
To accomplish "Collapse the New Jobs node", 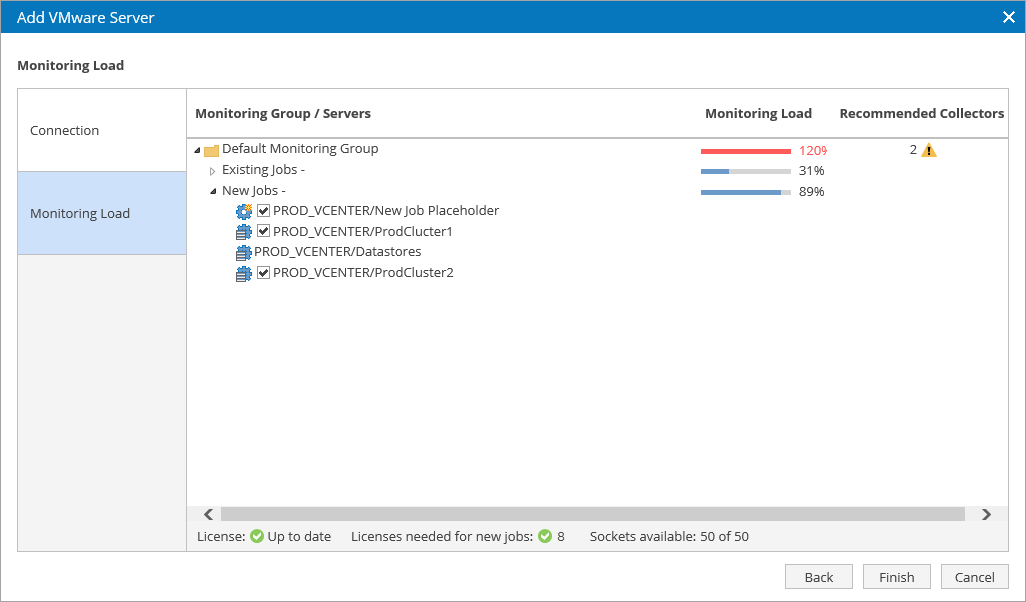I will 213,192.
